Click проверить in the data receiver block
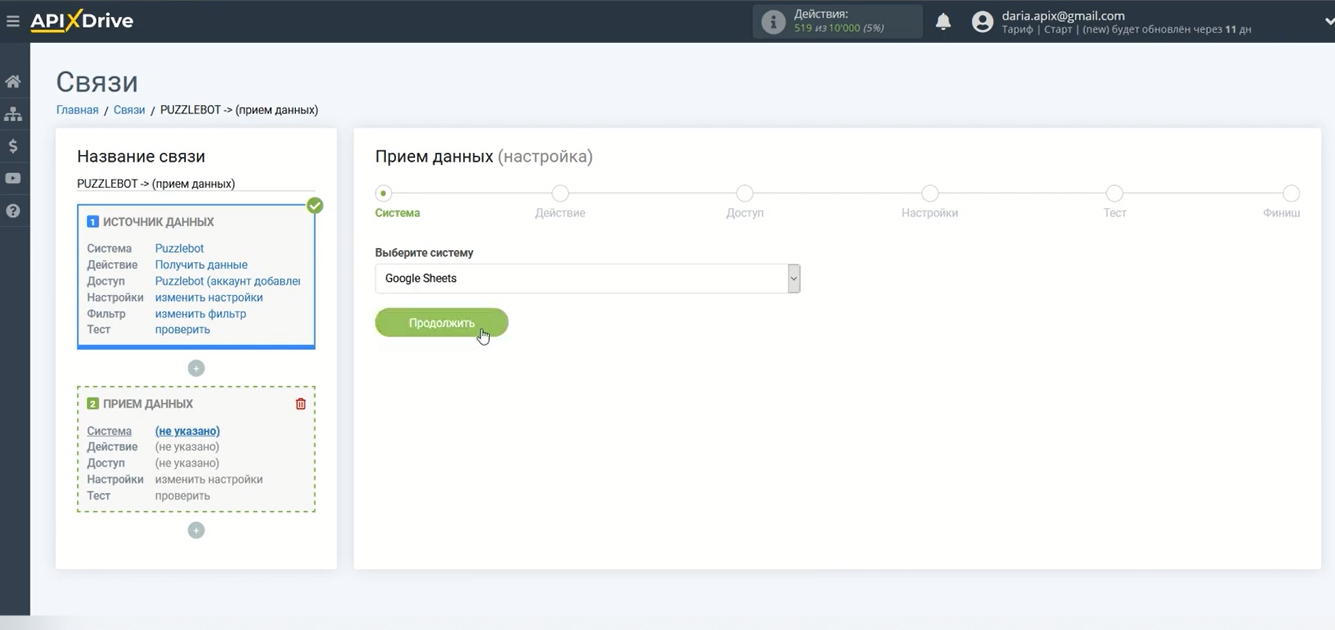 coord(182,496)
